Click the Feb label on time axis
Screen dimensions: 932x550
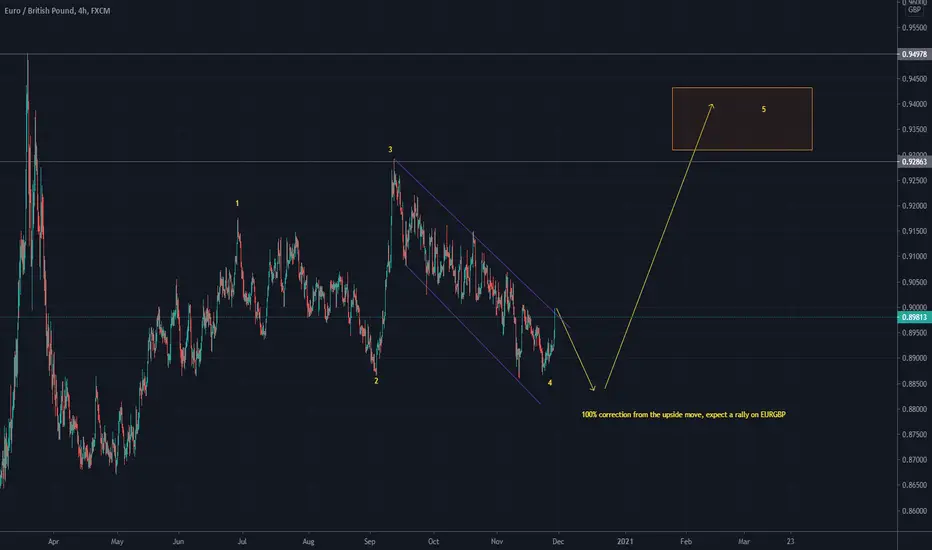coord(686,542)
